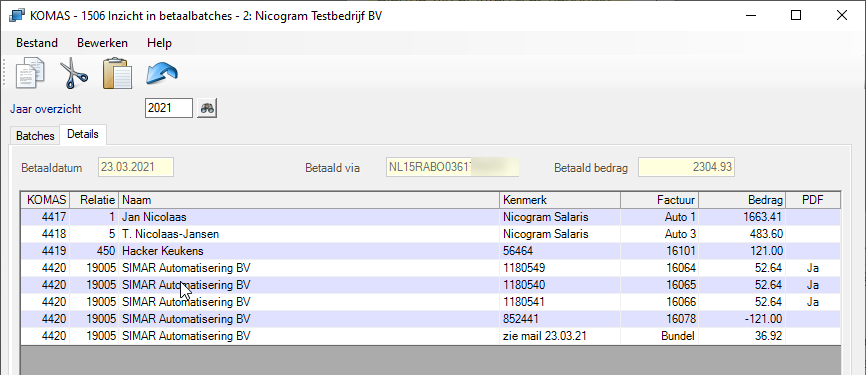Click Kenmerk value 1180541
The height and width of the screenshot is (375, 866).
coord(524,303)
